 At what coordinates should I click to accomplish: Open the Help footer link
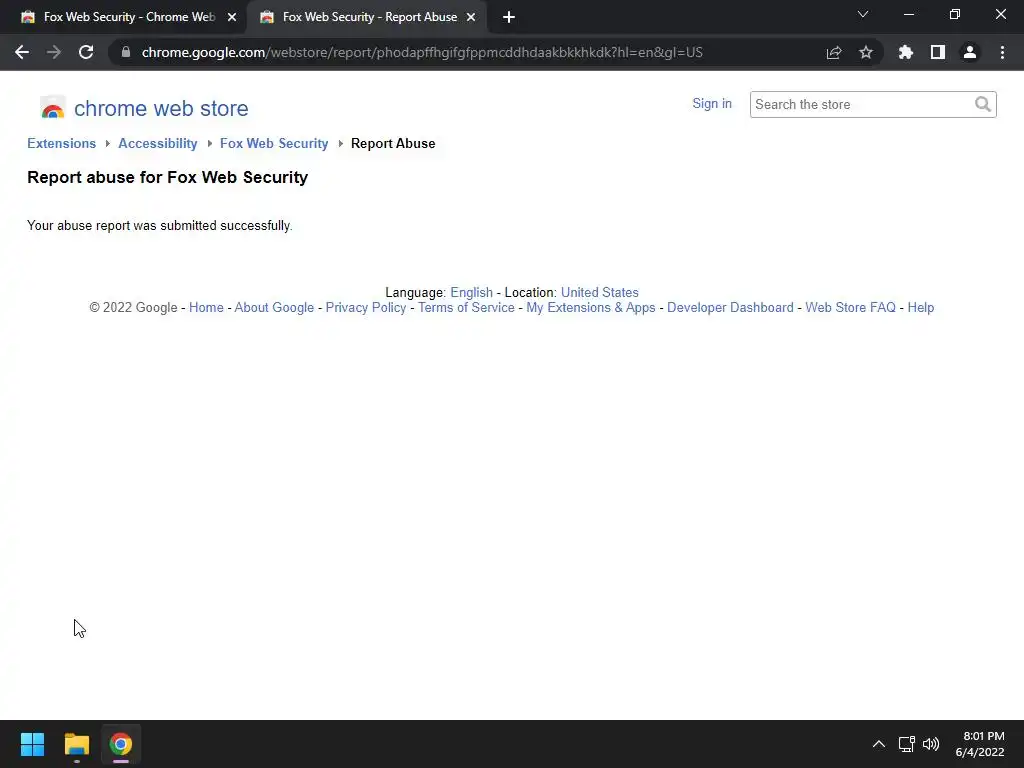click(921, 308)
